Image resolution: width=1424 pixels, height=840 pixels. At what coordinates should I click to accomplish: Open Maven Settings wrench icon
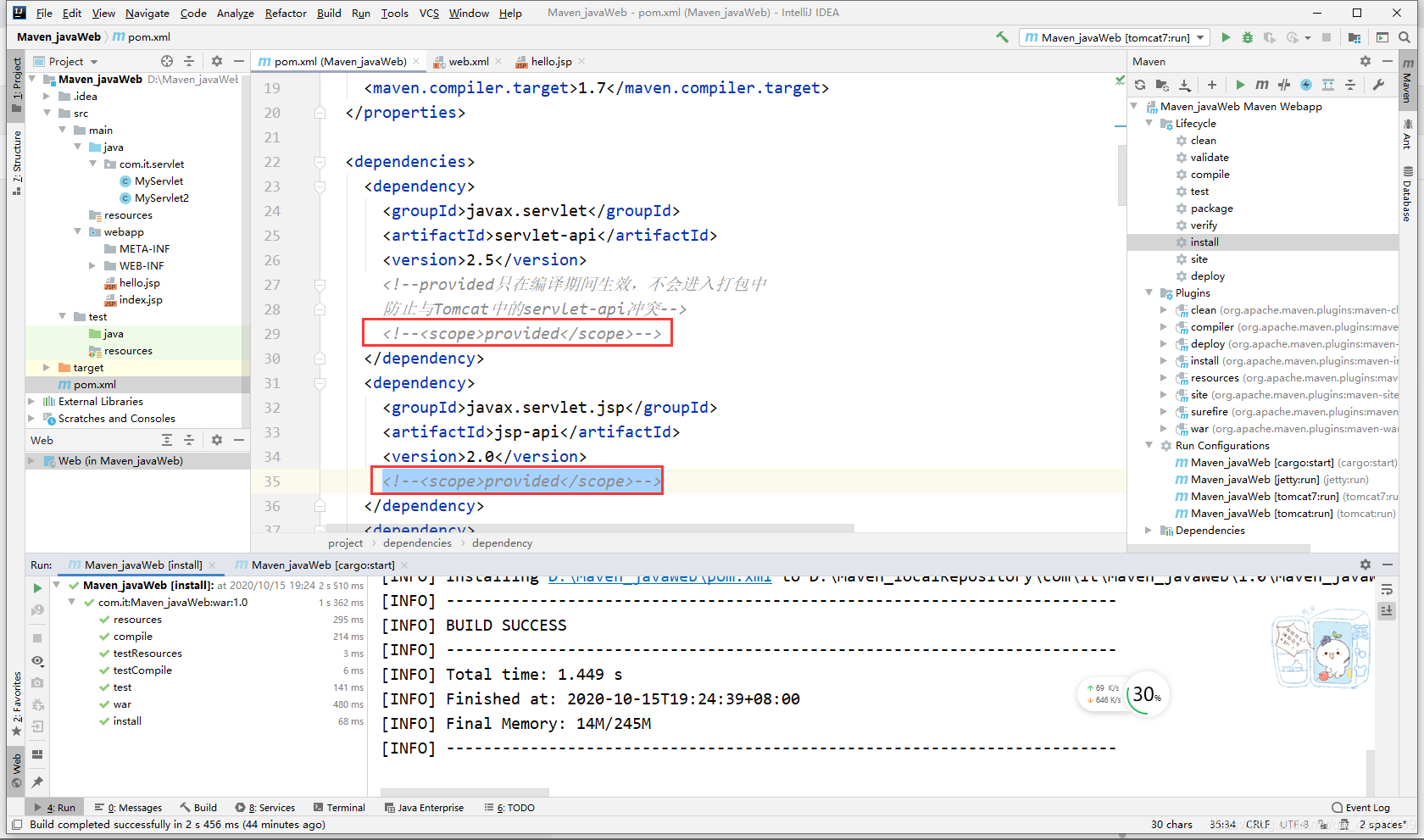point(1378,85)
